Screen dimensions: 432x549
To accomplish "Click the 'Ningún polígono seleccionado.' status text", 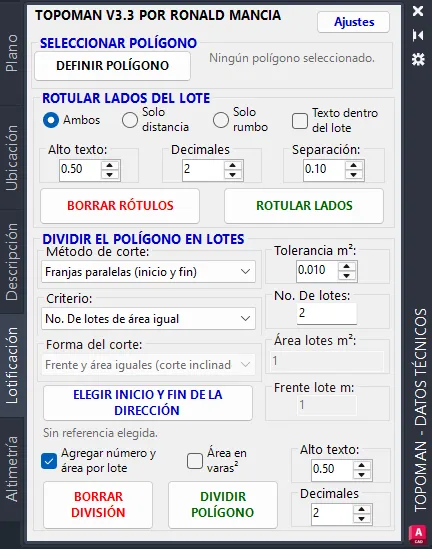I will pyautogui.click(x=292, y=58).
